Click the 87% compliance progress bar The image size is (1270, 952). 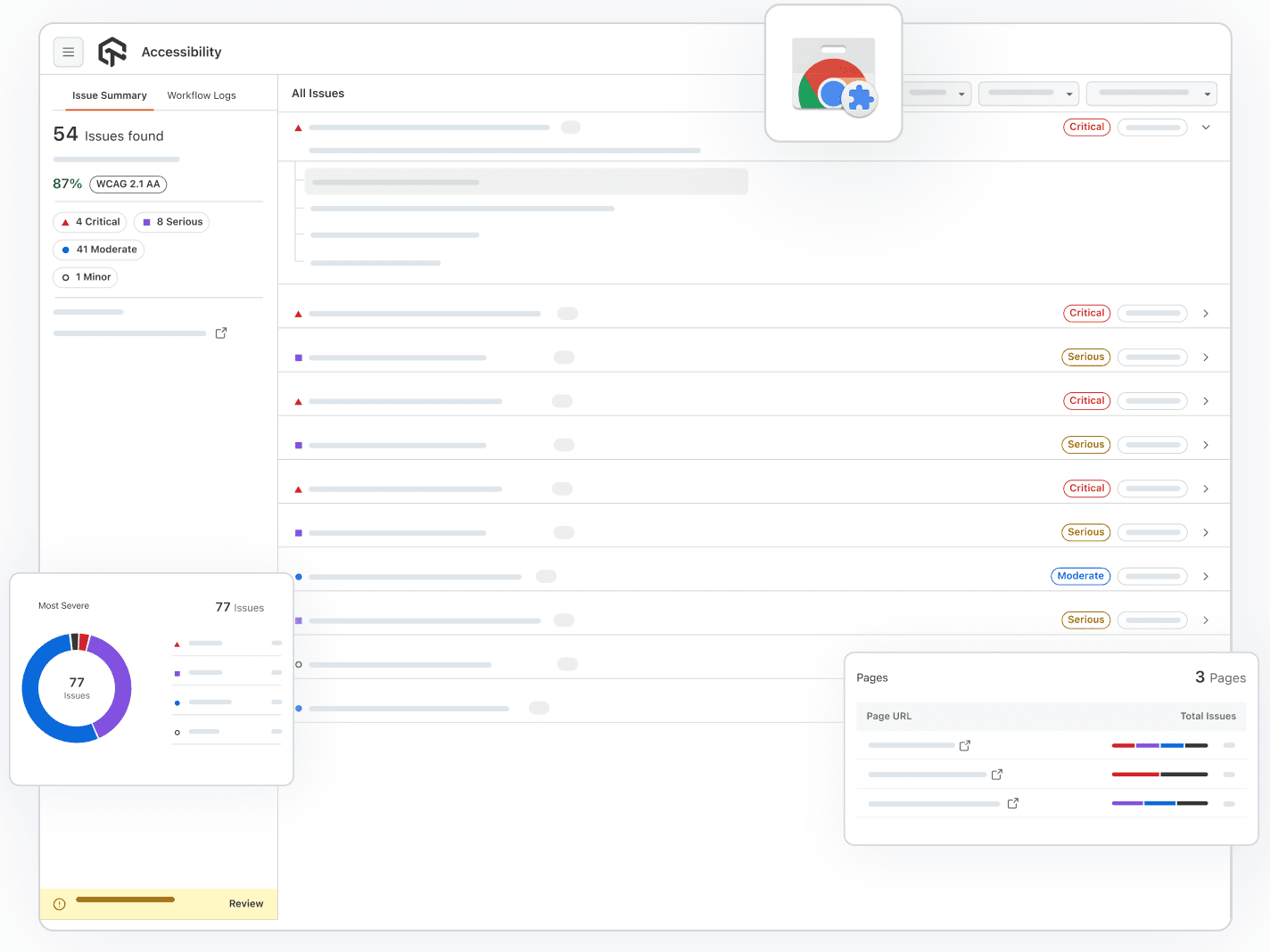pyautogui.click(x=116, y=159)
